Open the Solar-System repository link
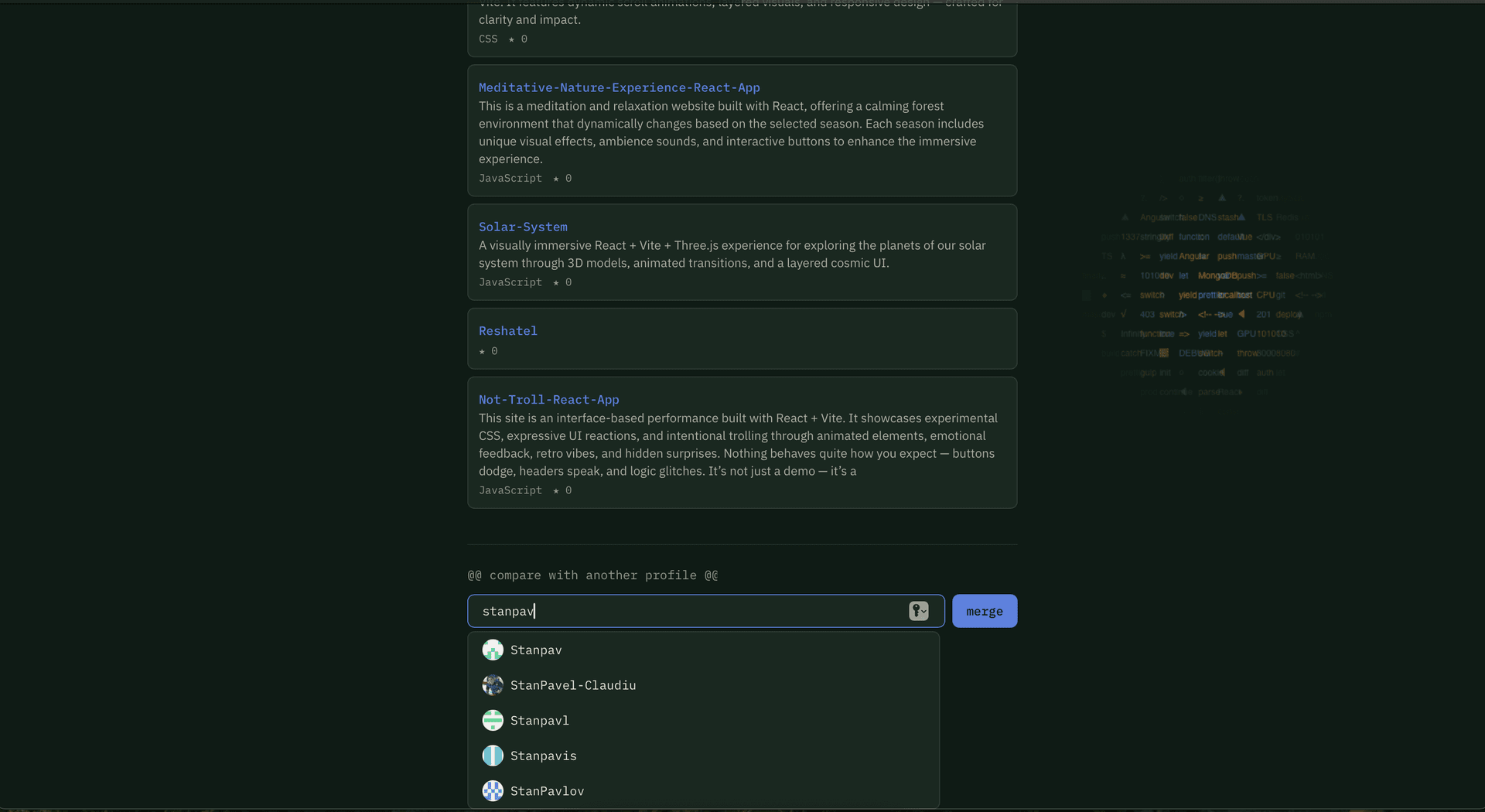The height and width of the screenshot is (812, 1485). [x=523, y=227]
